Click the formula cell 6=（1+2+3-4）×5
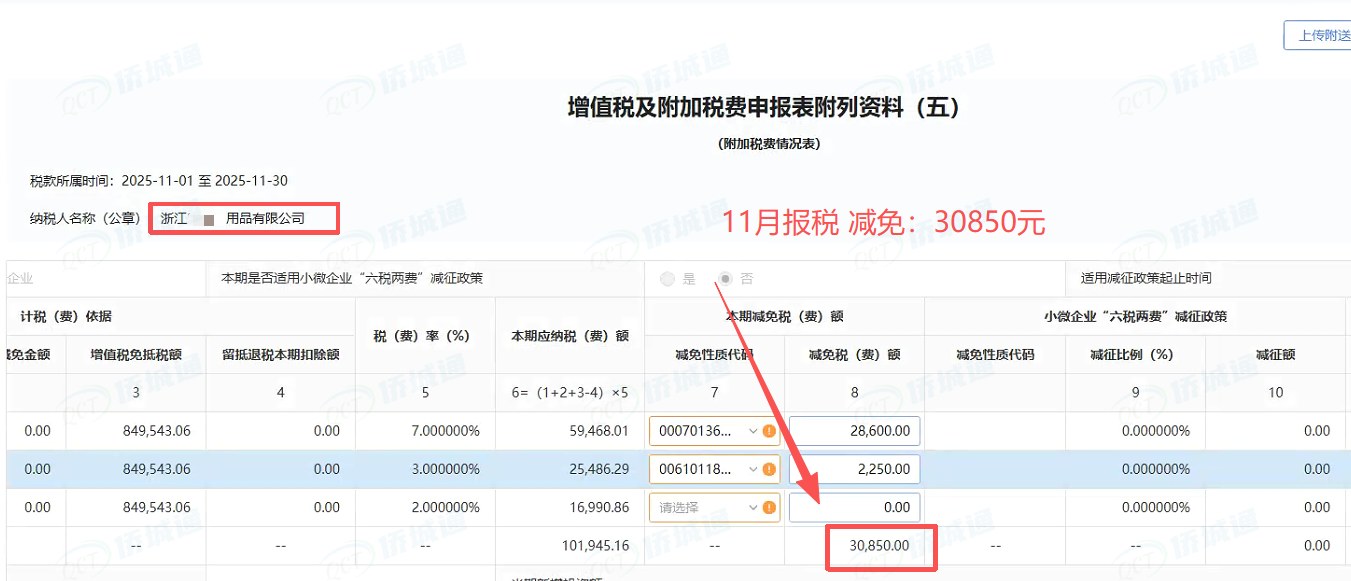The width and height of the screenshot is (1351, 581). click(569, 393)
